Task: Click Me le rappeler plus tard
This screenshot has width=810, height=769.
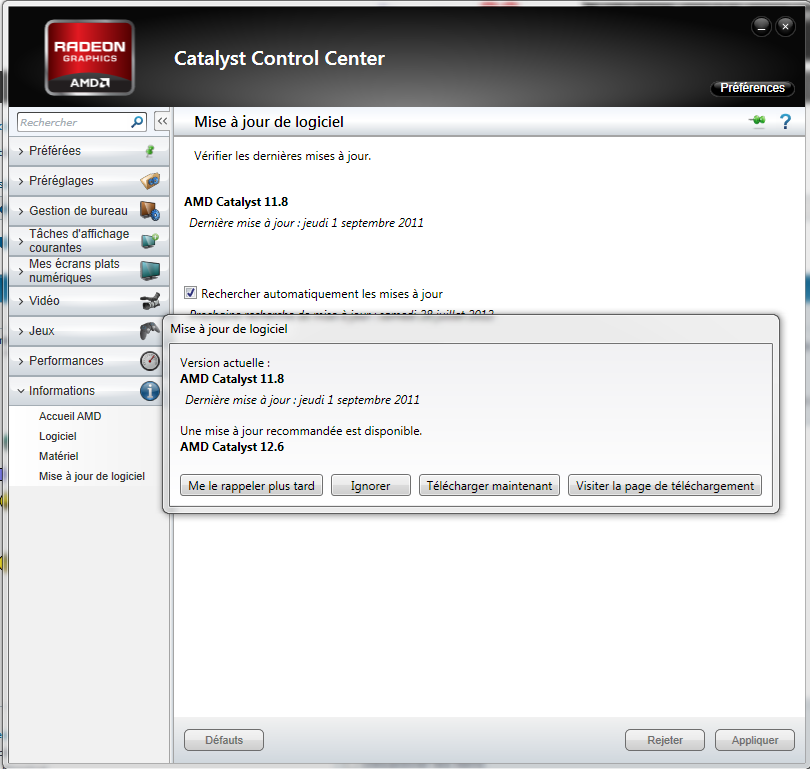Action: pos(252,486)
